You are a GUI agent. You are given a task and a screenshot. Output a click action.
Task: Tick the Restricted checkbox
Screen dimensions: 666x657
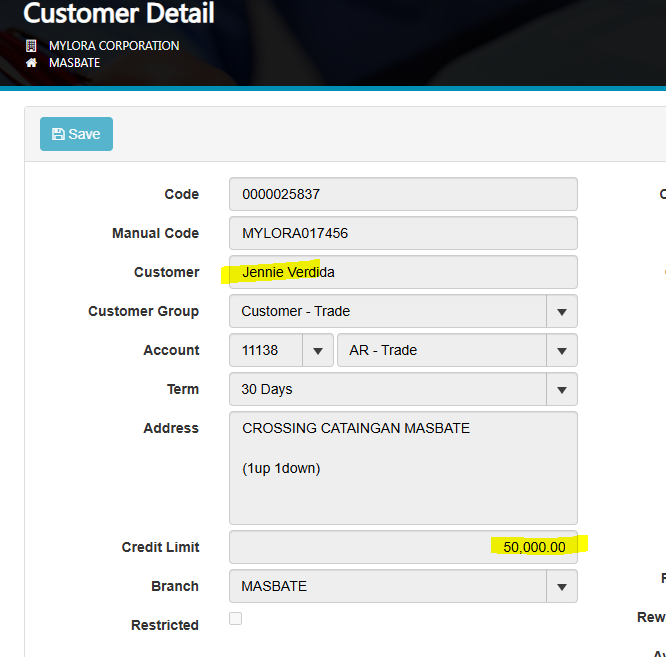[x=235, y=619]
